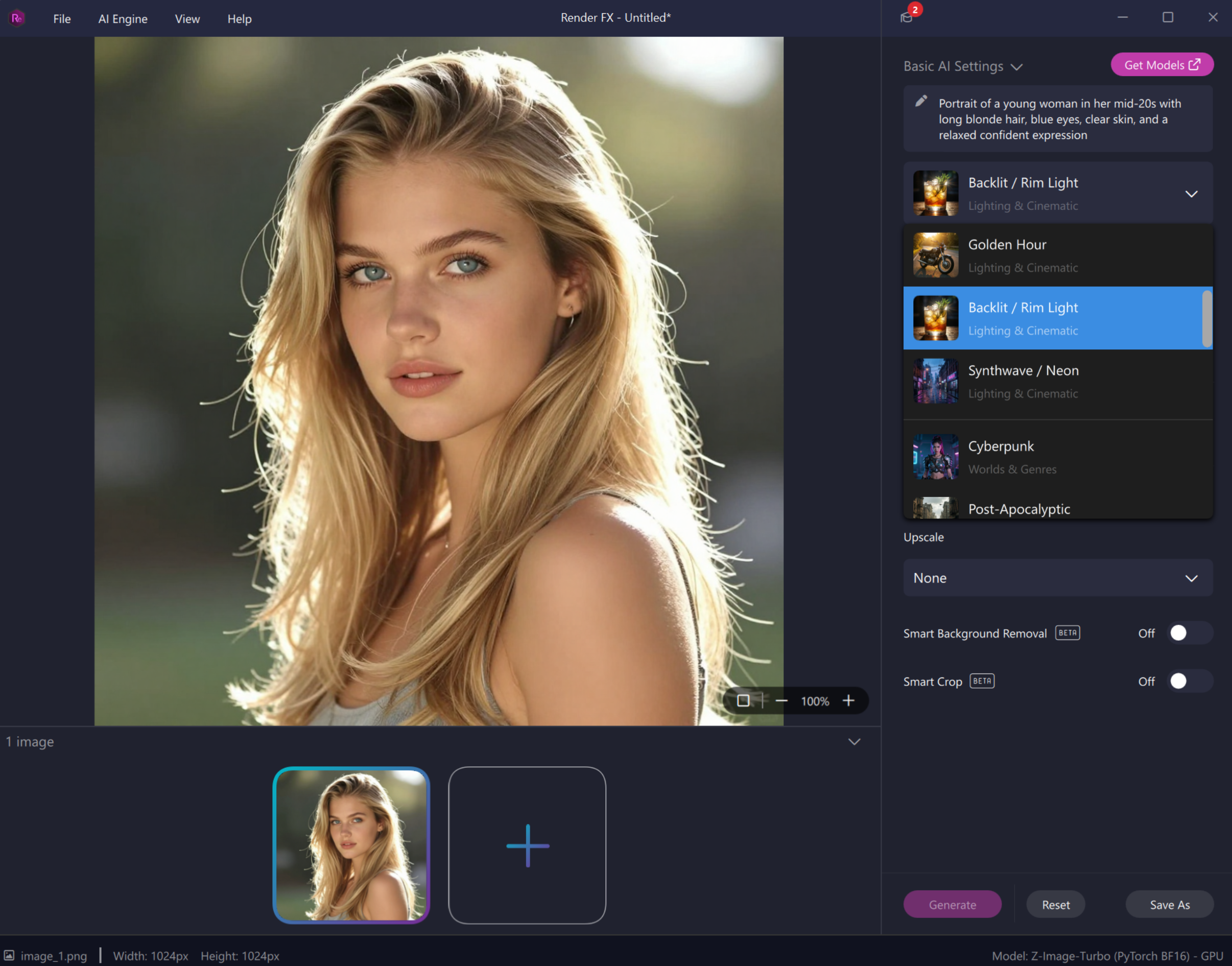Image resolution: width=1232 pixels, height=966 pixels.
Task: Zoom out with the minus icon
Action: click(x=781, y=701)
